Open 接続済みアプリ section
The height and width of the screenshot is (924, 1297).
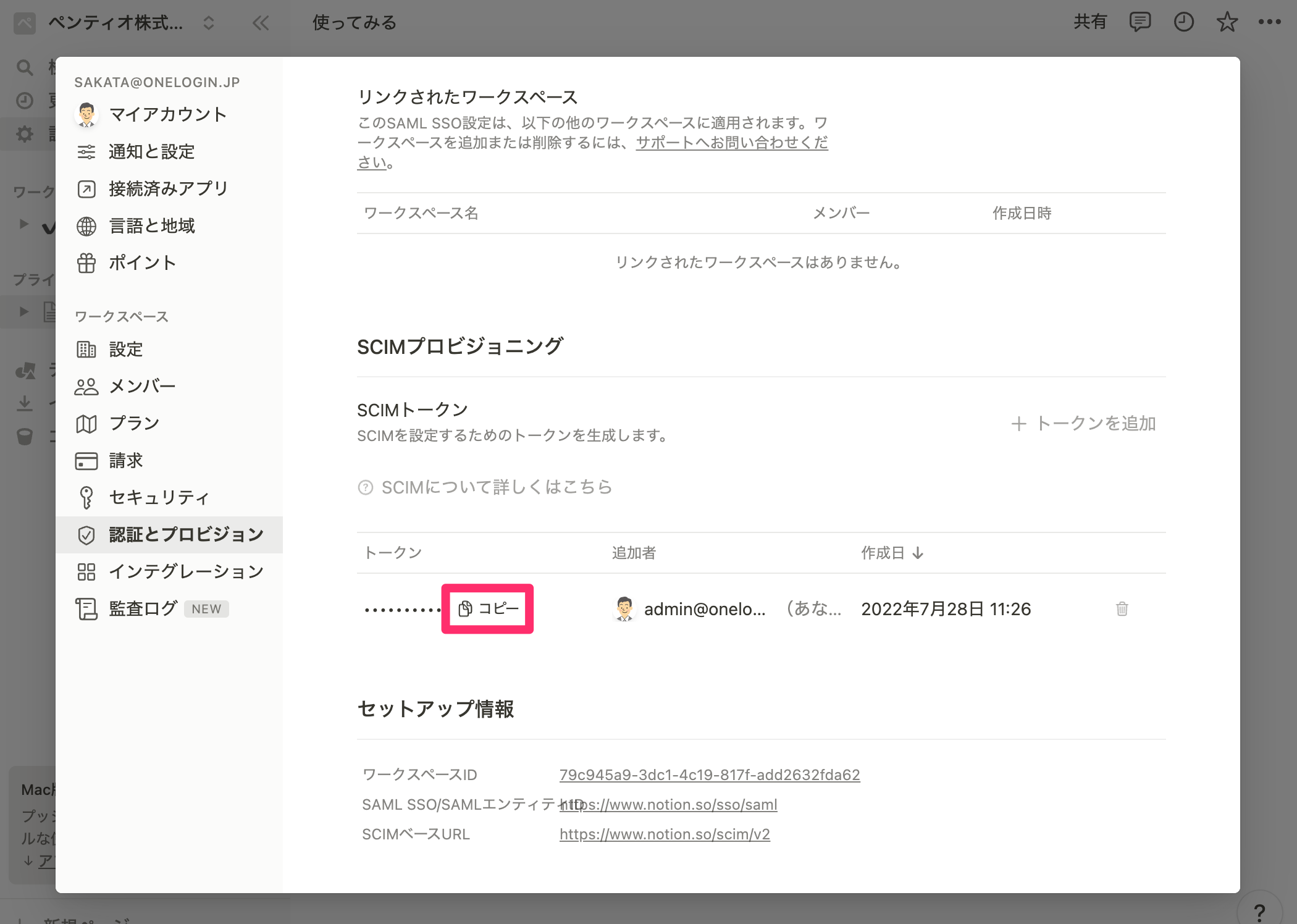[169, 189]
